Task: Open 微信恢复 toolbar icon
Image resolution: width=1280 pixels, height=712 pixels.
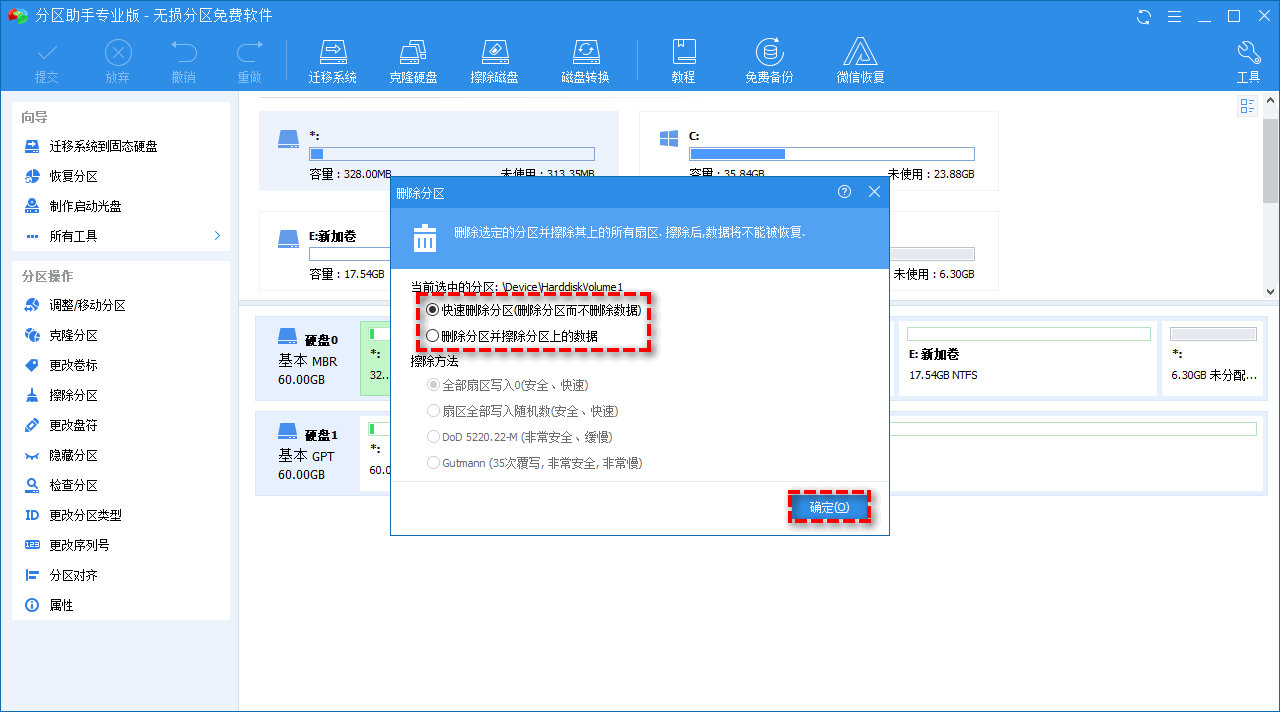Action: pyautogui.click(x=861, y=62)
